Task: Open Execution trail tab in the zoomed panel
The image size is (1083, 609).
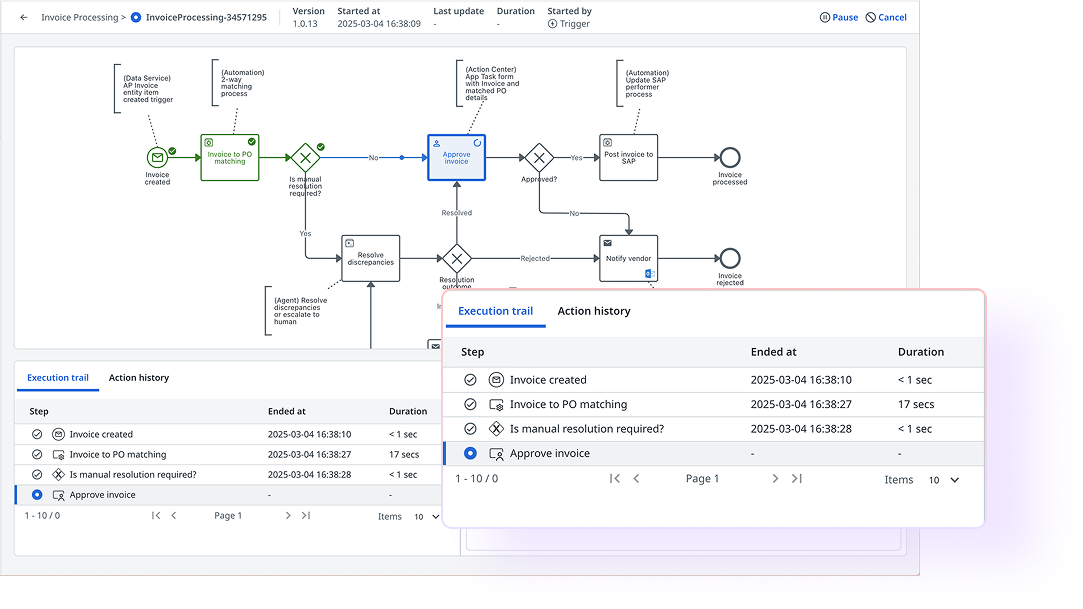Action: [495, 311]
